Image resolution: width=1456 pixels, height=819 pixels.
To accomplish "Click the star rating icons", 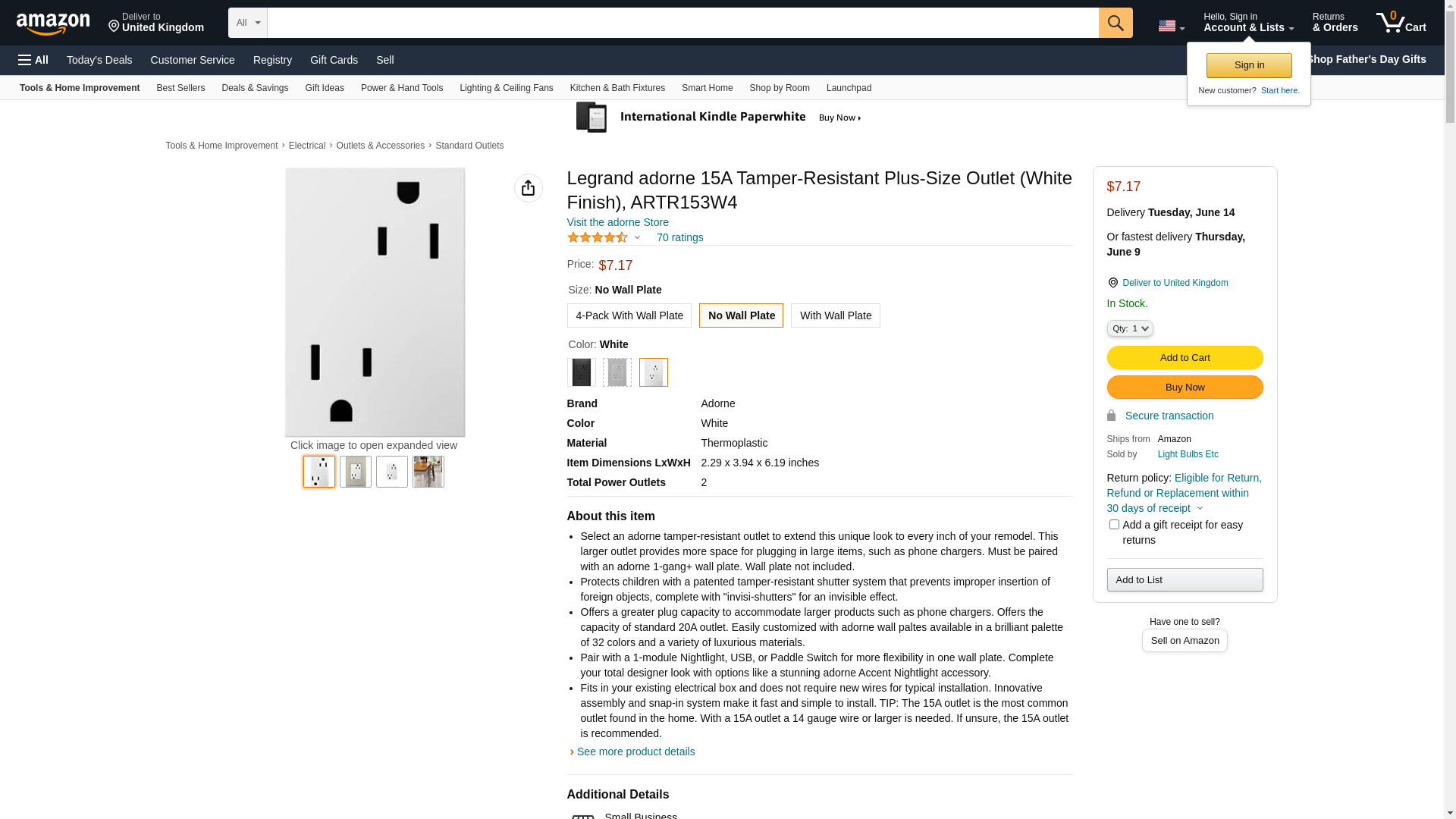I will (598, 237).
